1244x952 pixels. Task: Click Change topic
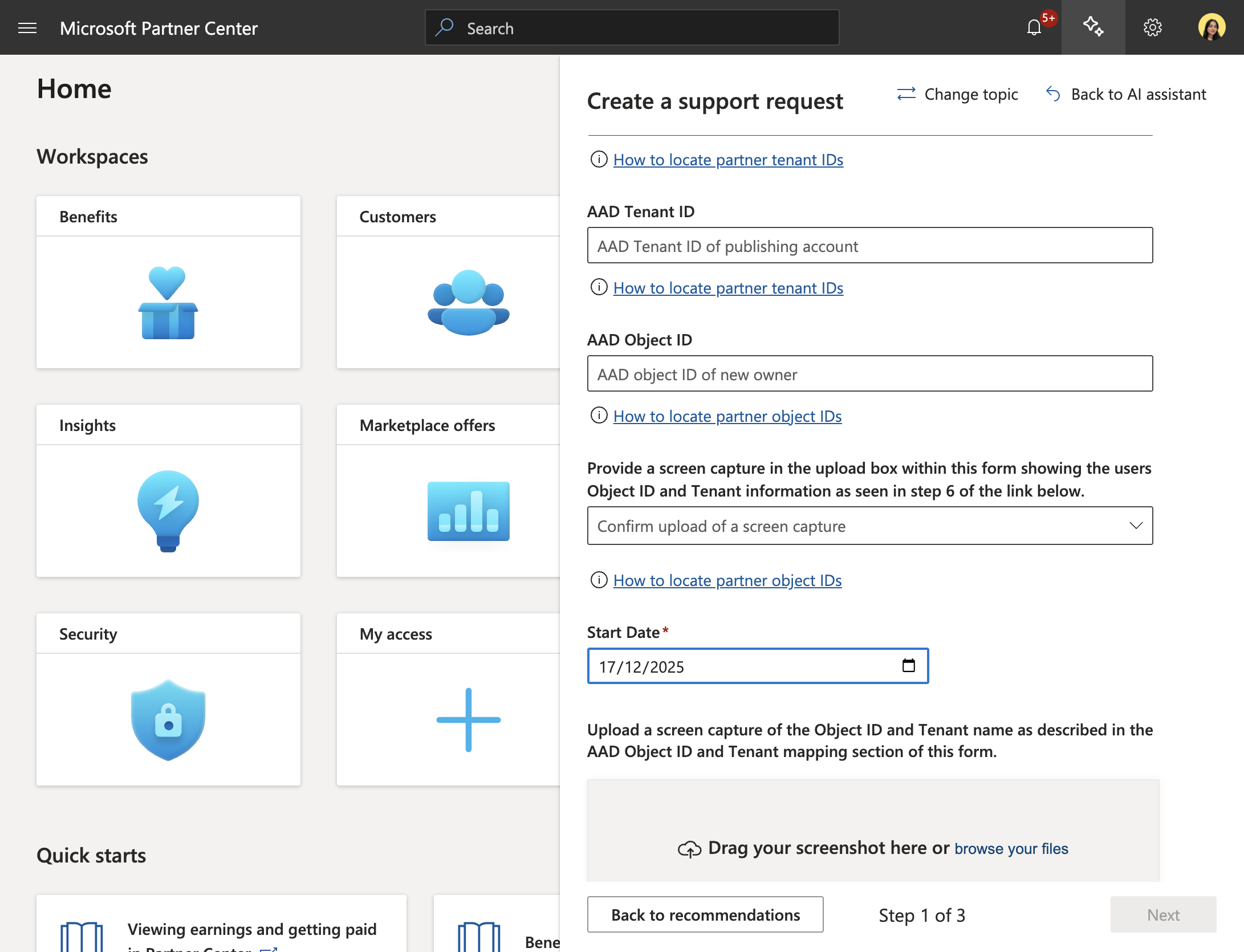(x=957, y=94)
